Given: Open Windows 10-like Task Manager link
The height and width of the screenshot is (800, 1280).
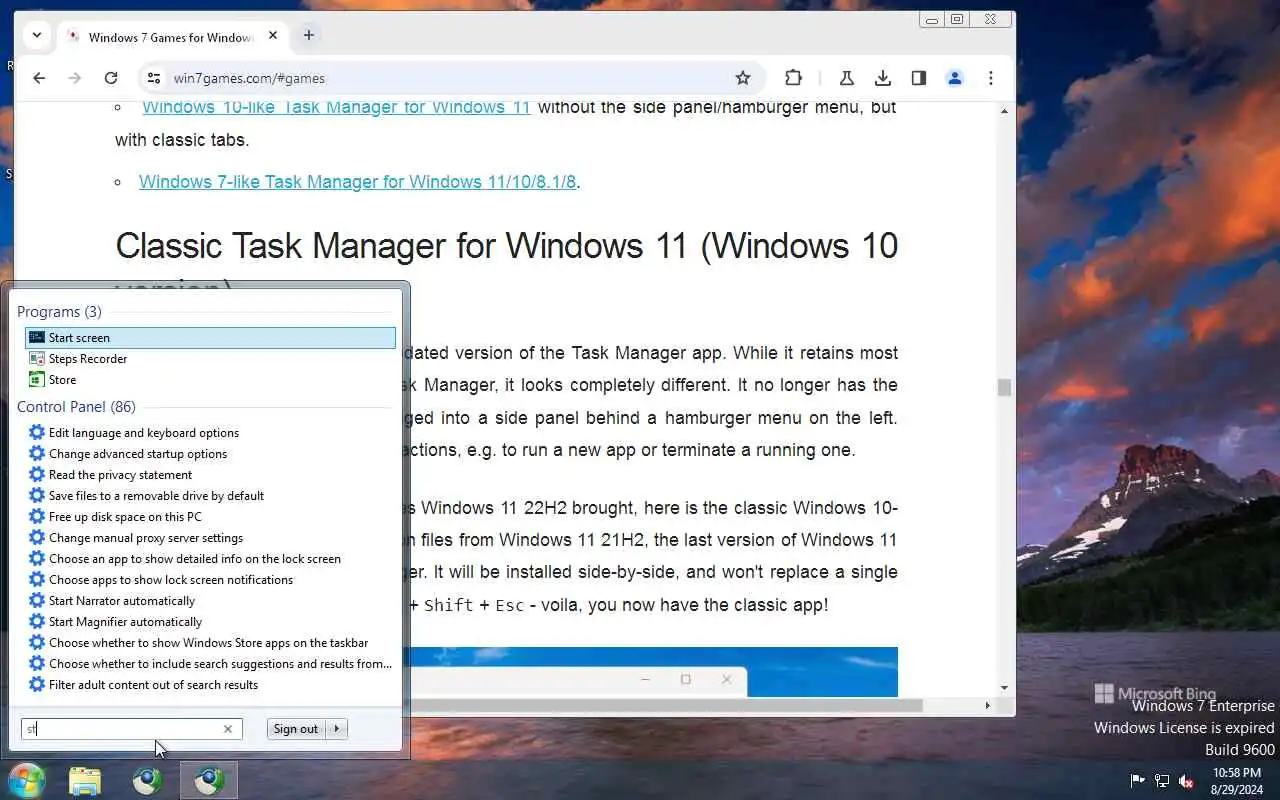Looking at the screenshot, I should (336, 107).
